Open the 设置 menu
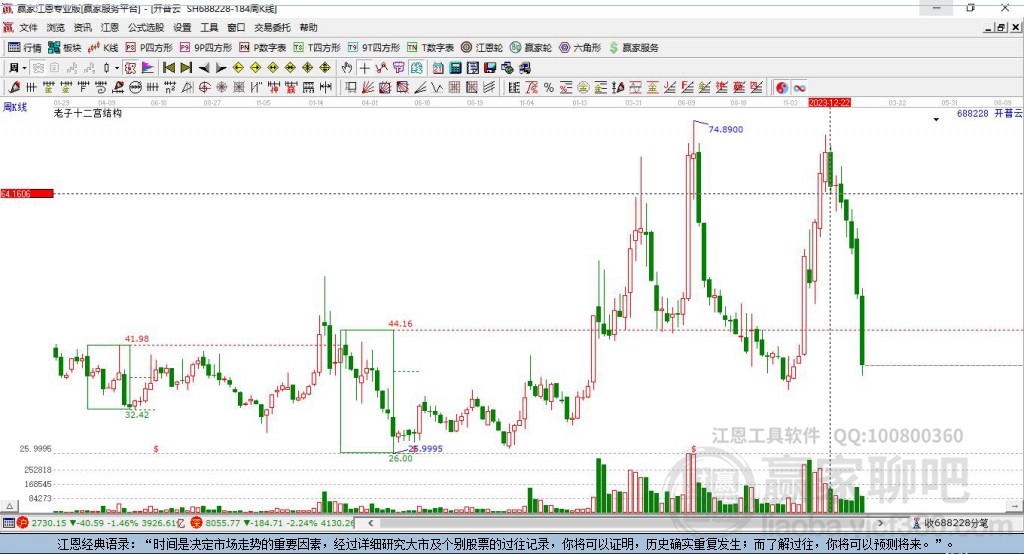 (182, 27)
